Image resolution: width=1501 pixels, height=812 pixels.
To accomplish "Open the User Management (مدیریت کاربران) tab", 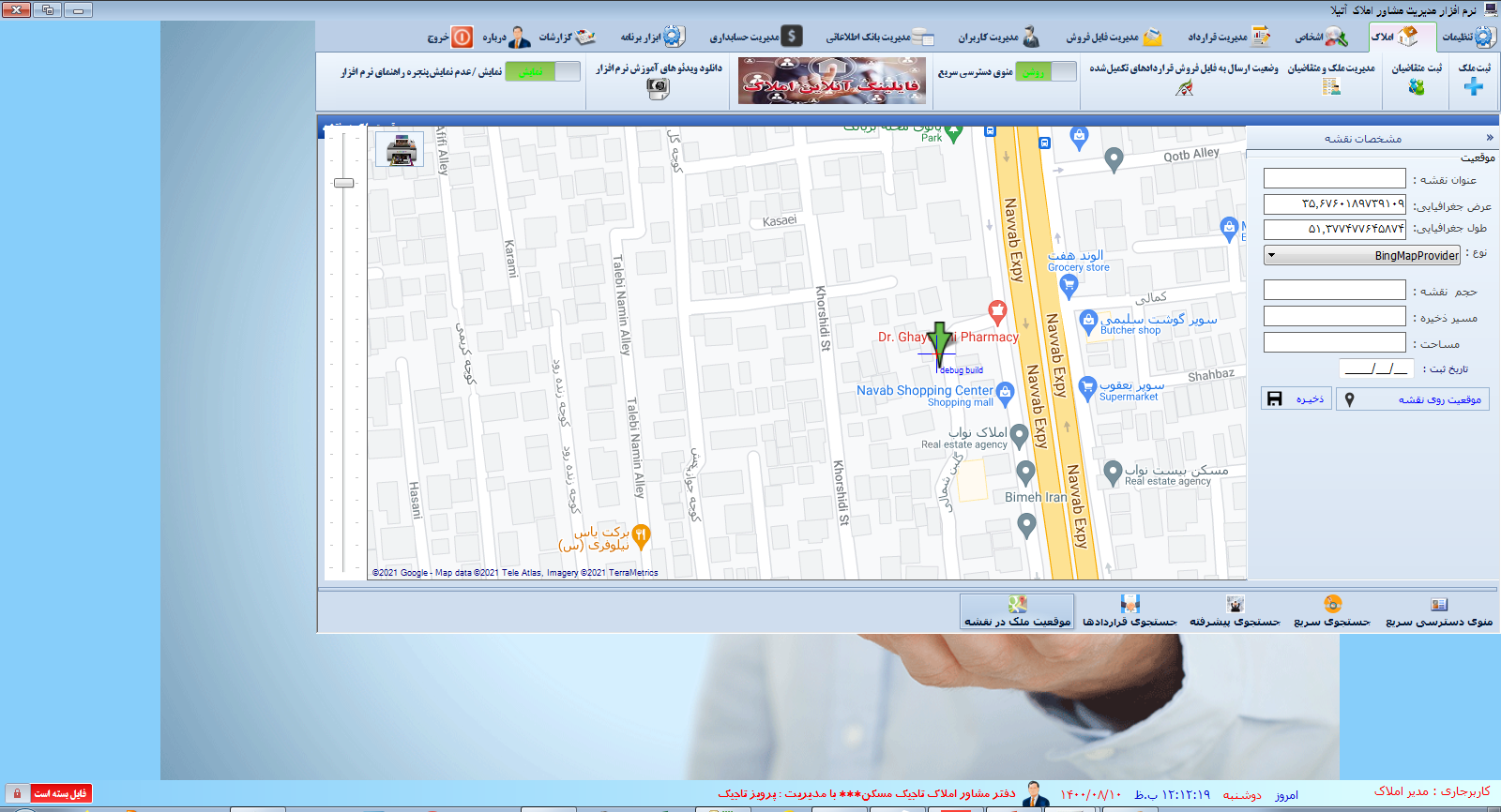I will (999, 37).
